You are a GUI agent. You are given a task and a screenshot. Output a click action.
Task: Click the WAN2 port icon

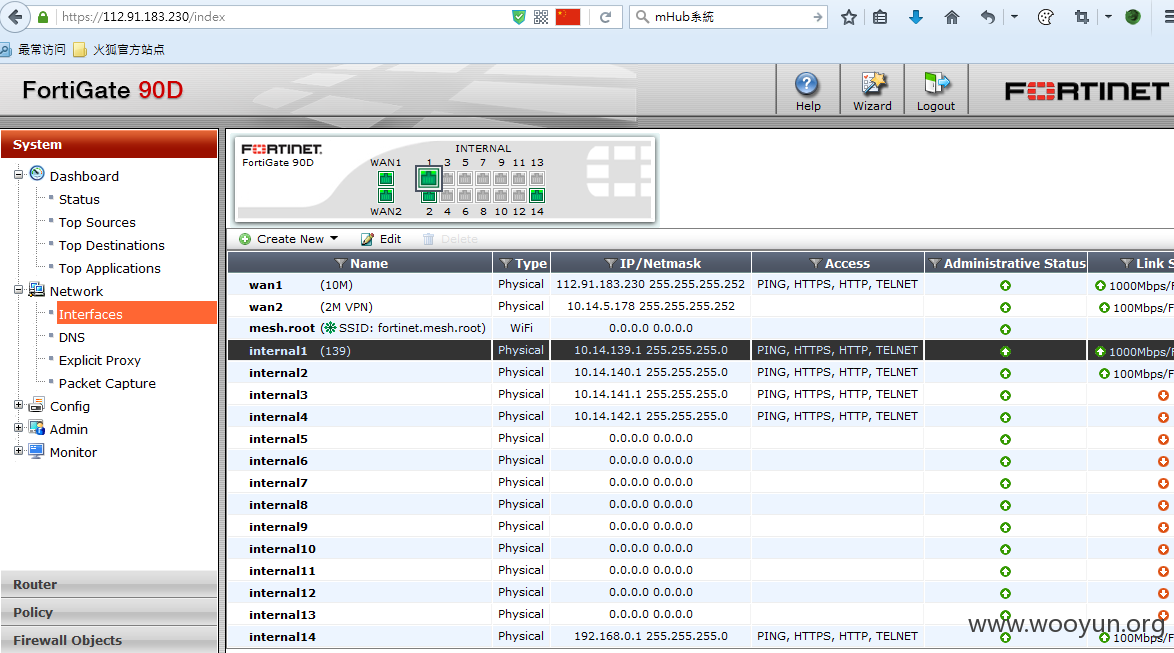386,195
